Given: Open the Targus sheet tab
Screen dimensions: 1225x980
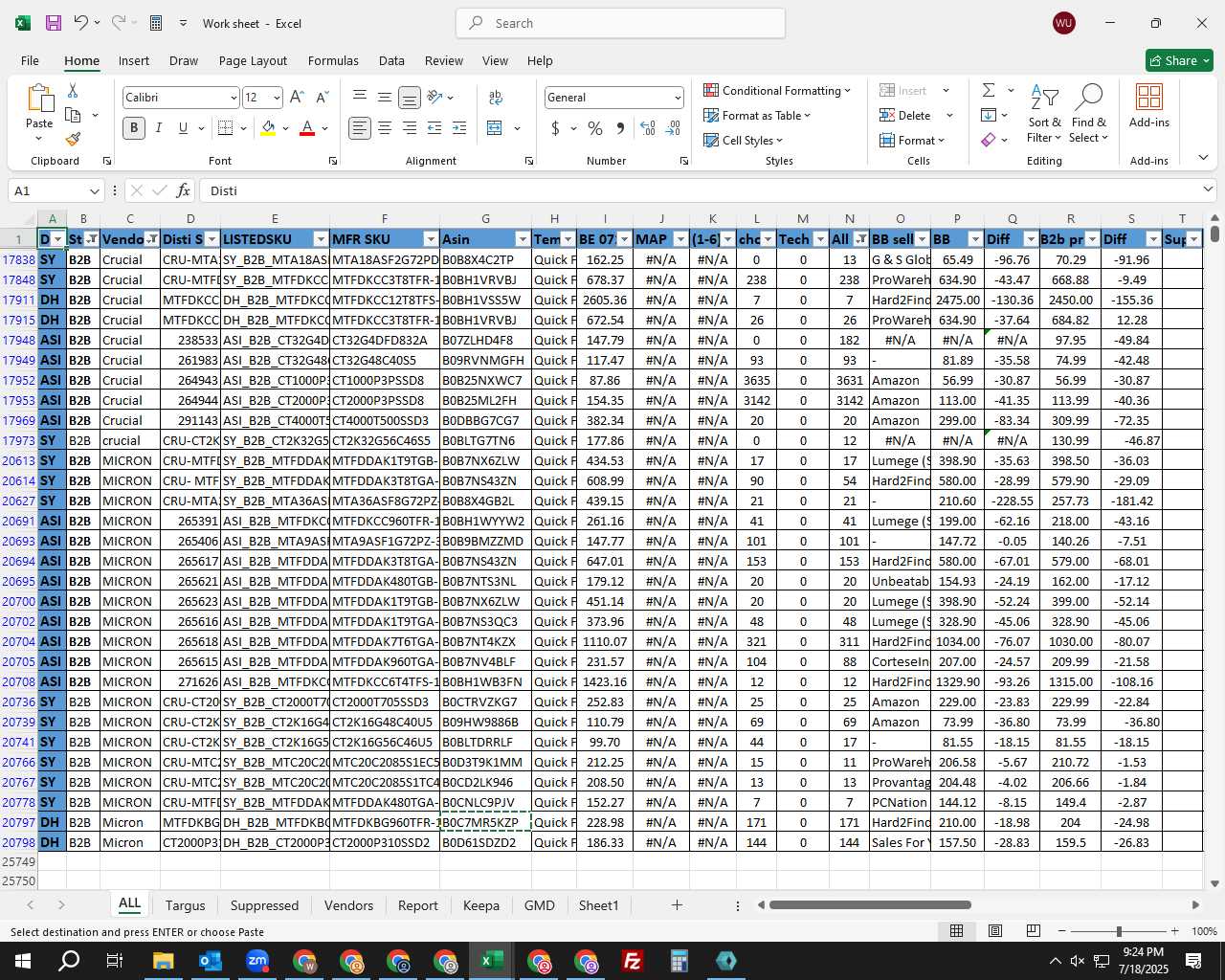Looking at the screenshot, I should [x=185, y=905].
